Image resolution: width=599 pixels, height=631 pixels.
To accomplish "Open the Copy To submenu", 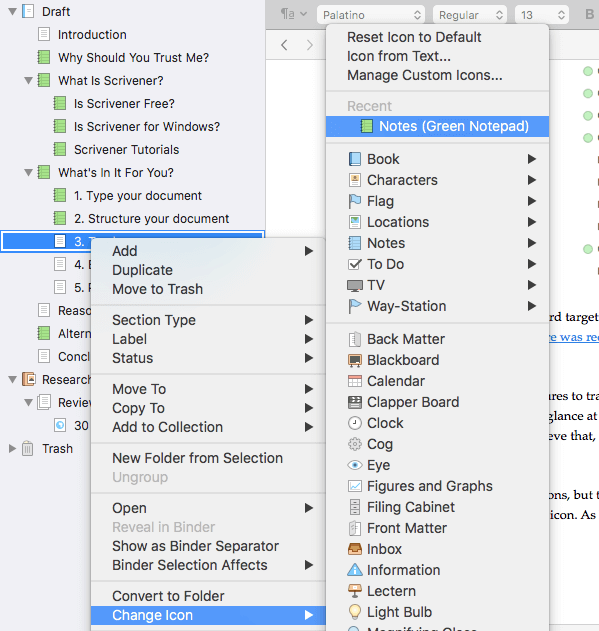I will [x=209, y=408].
